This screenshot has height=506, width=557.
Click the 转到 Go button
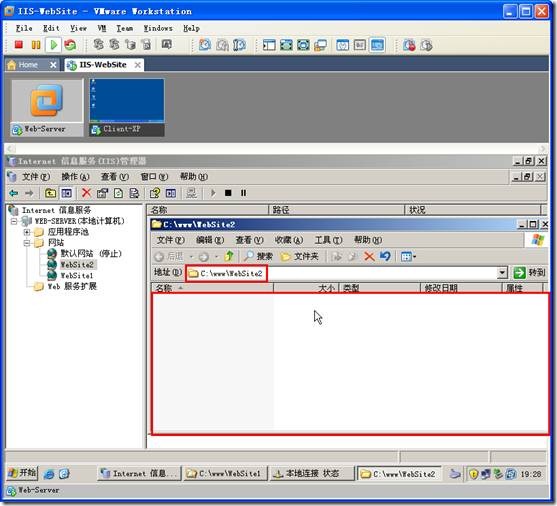click(x=529, y=273)
